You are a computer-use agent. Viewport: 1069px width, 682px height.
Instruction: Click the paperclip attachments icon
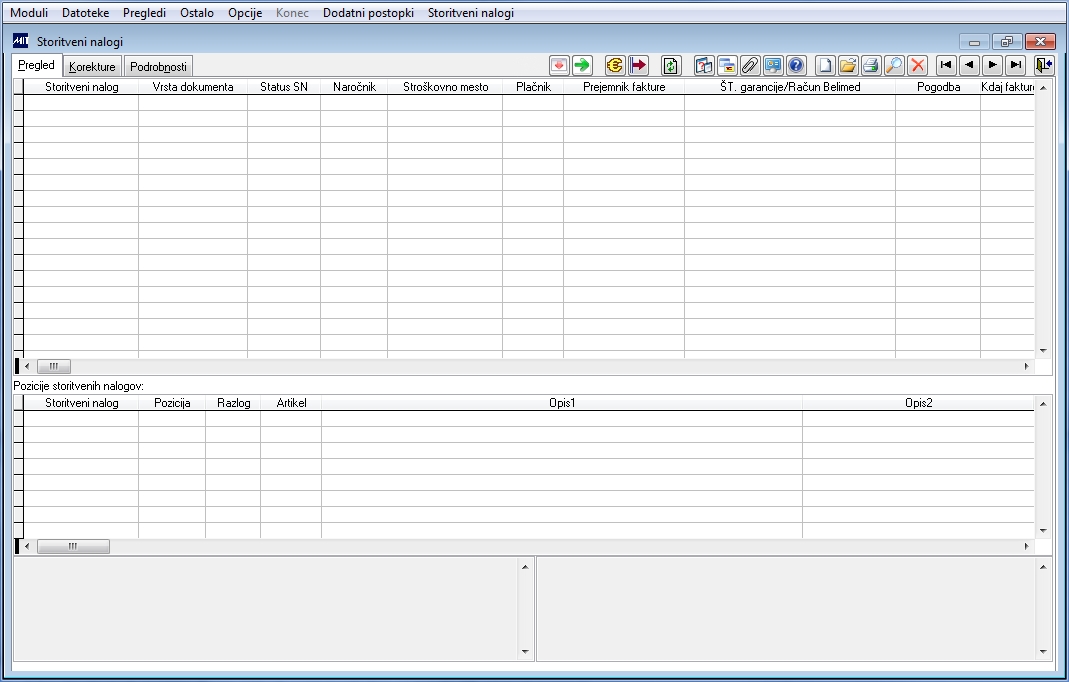click(750, 65)
